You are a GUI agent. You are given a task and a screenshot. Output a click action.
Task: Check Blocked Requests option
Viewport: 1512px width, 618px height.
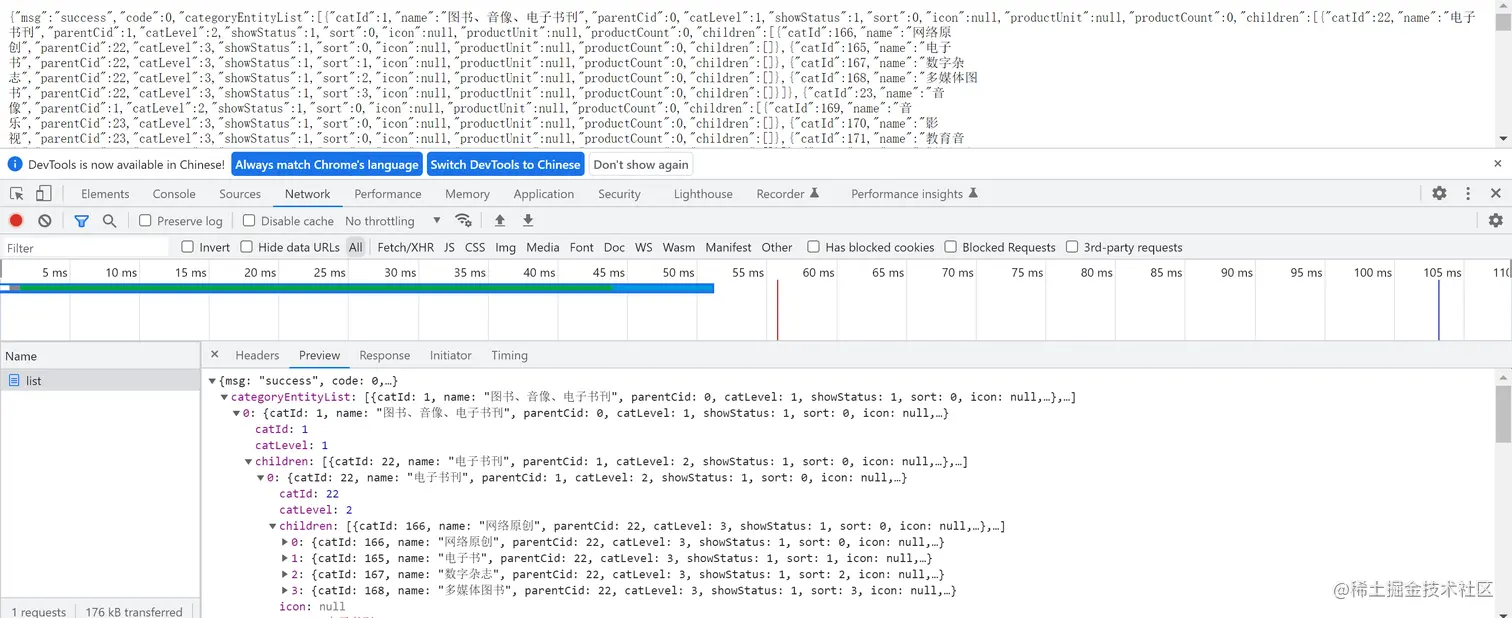[x=952, y=247]
